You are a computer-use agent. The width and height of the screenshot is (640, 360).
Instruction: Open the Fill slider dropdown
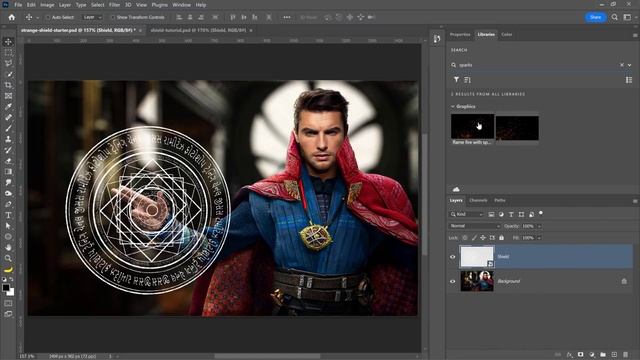[x=540, y=238]
